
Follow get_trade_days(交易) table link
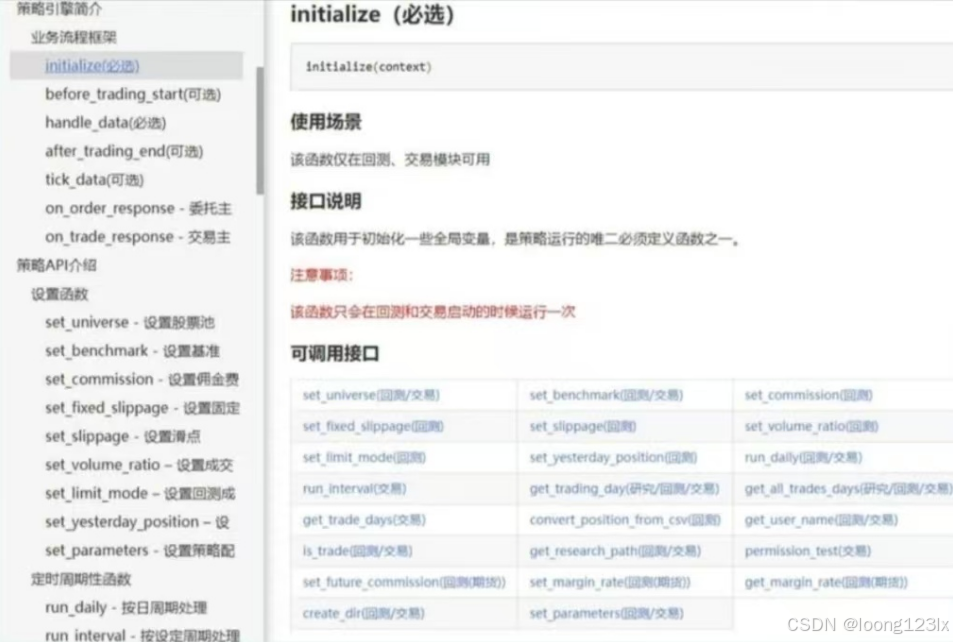364,520
